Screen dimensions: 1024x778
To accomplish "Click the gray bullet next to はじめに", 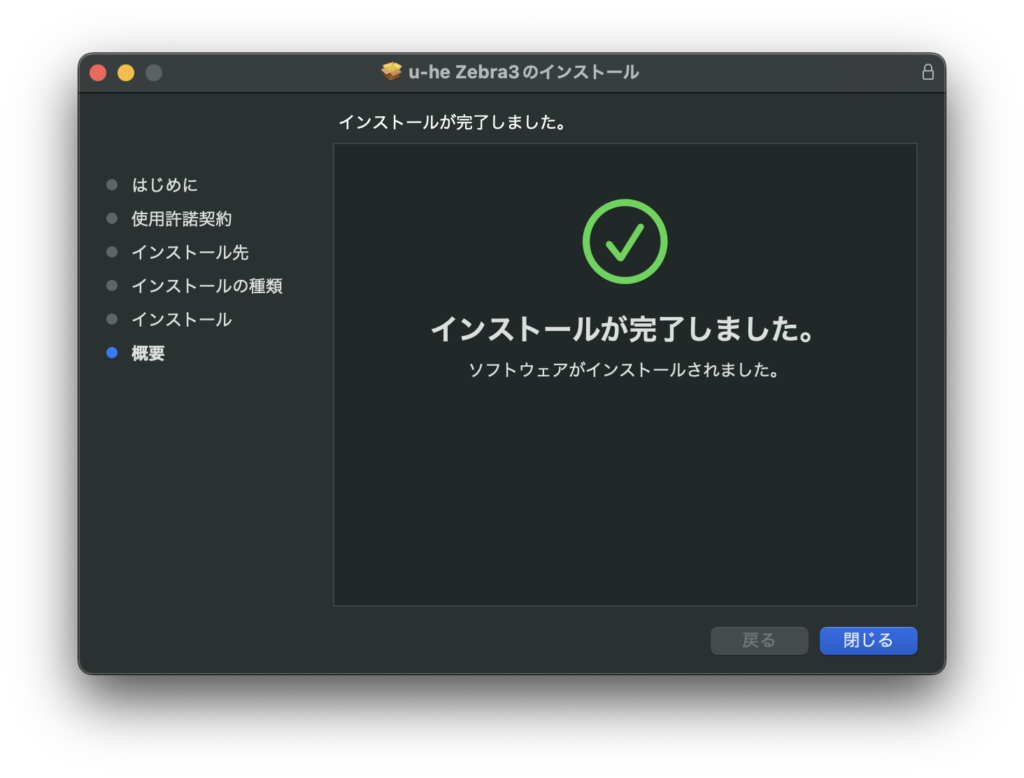I will pos(112,185).
